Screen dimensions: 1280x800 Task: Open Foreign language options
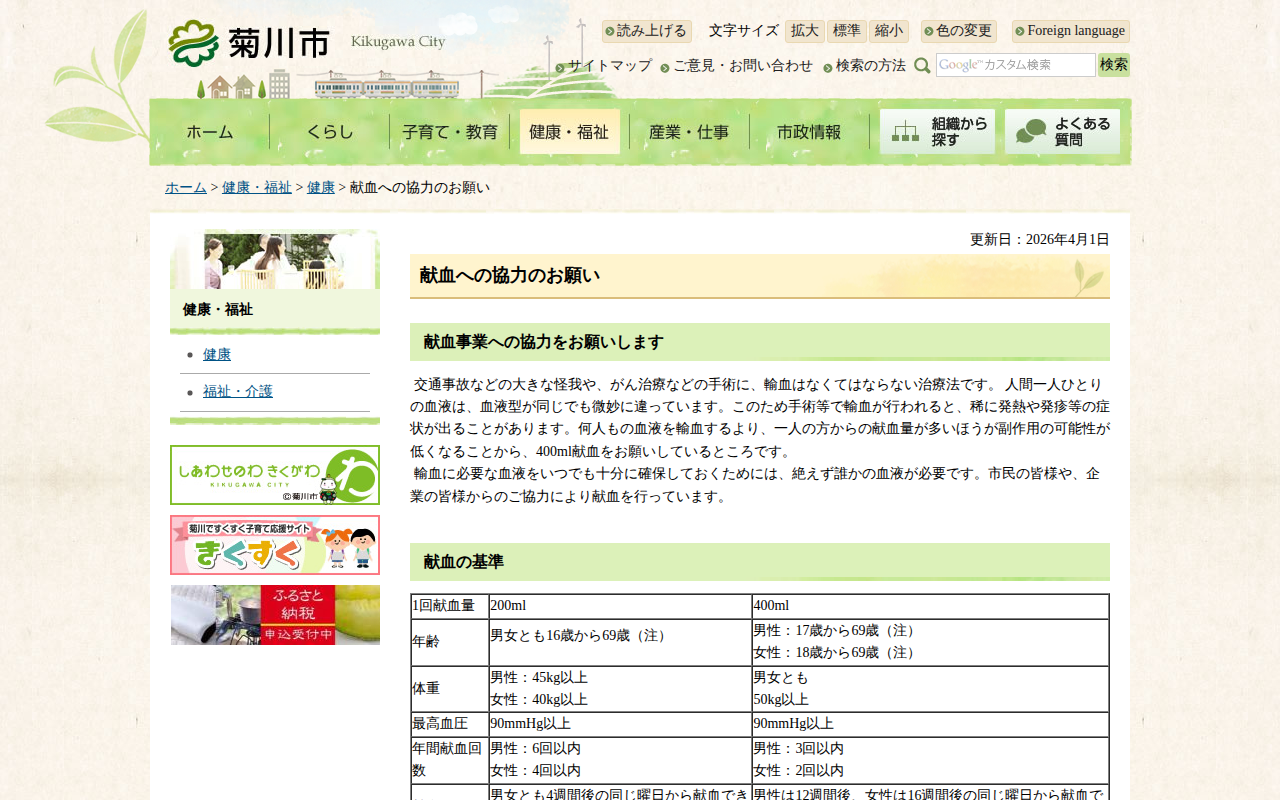click(x=1071, y=31)
